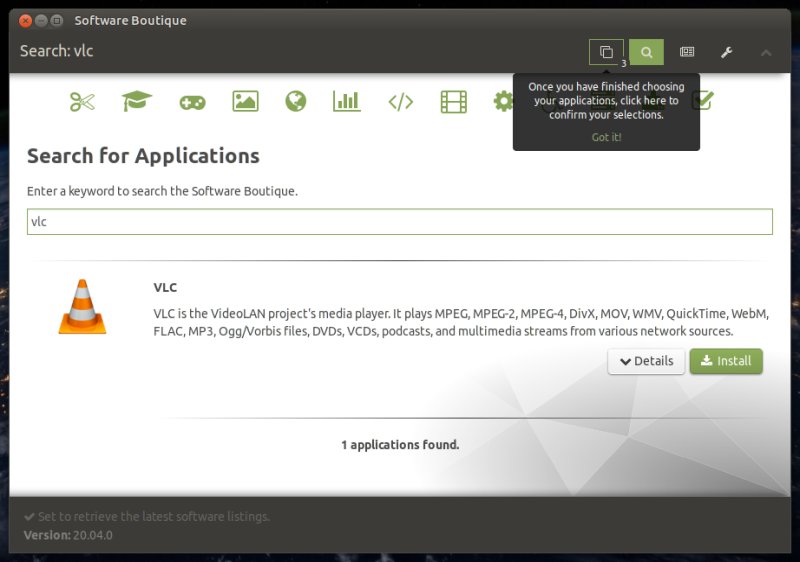
Task: Open preferences with the wrench icon
Action: (x=727, y=52)
